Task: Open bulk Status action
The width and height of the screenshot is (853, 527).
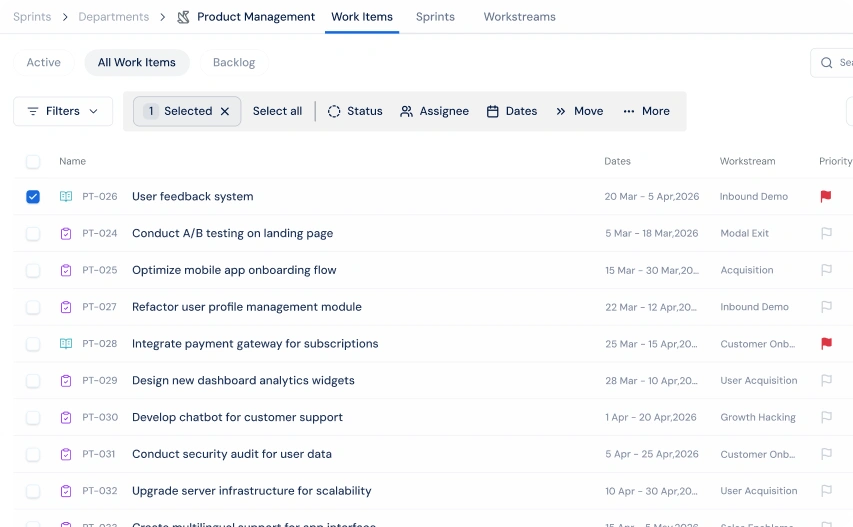Action: [x=355, y=111]
